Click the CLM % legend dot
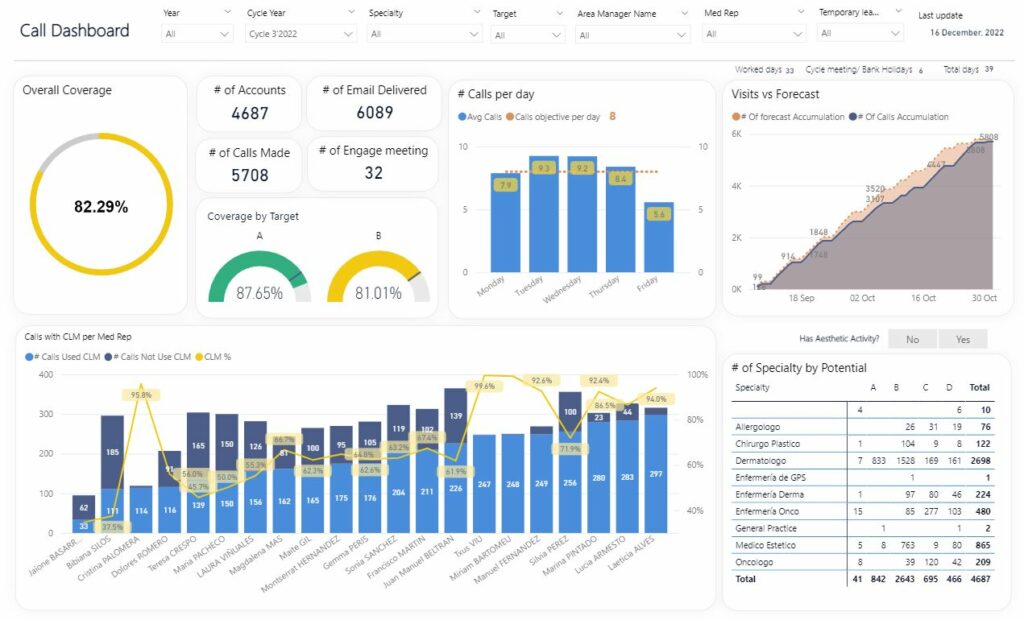1024x620 pixels. [x=198, y=356]
